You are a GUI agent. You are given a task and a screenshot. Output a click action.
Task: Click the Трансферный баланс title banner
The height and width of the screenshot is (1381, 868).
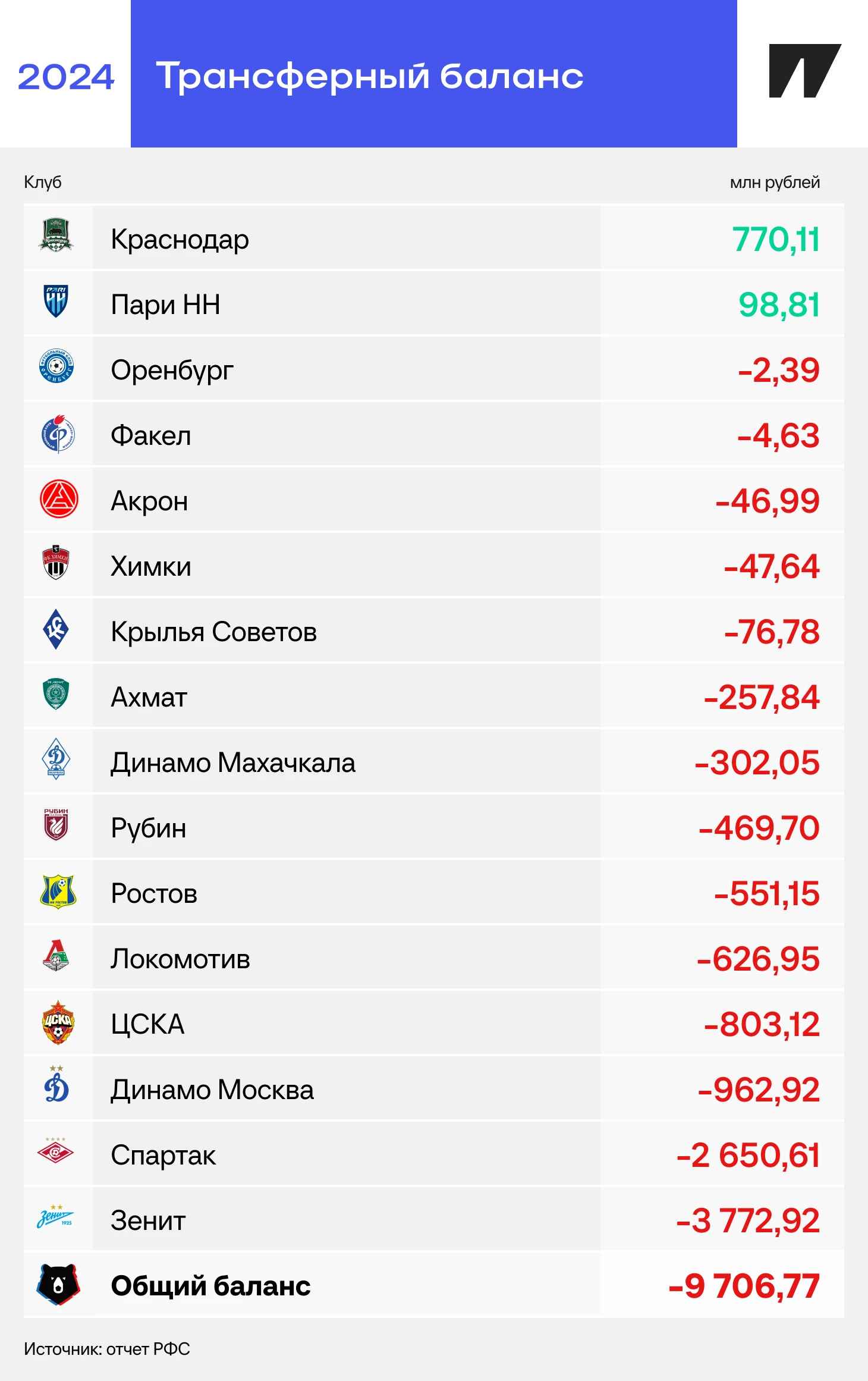pyautogui.click(x=433, y=74)
